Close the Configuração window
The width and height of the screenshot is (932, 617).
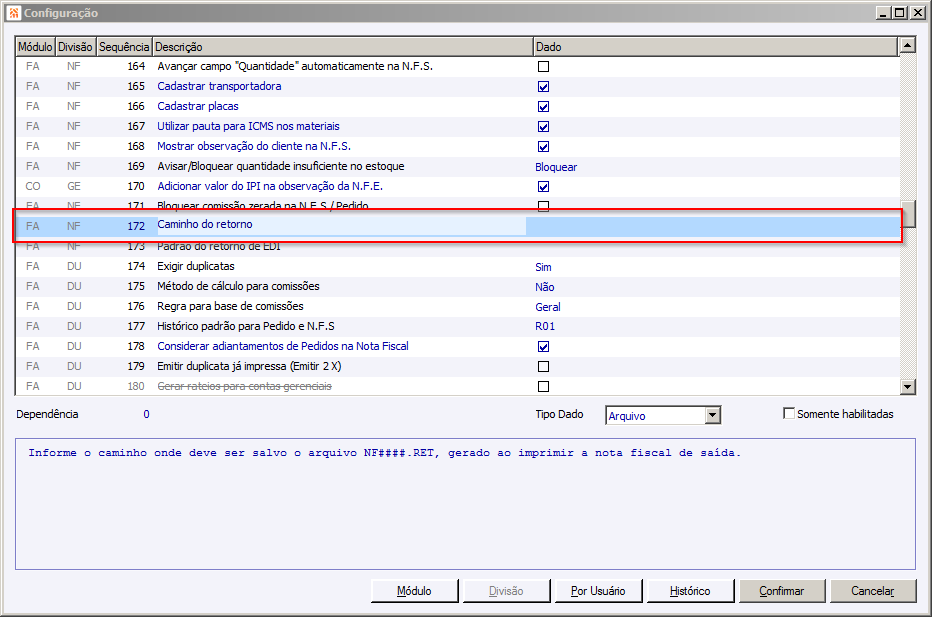coord(917,12)
